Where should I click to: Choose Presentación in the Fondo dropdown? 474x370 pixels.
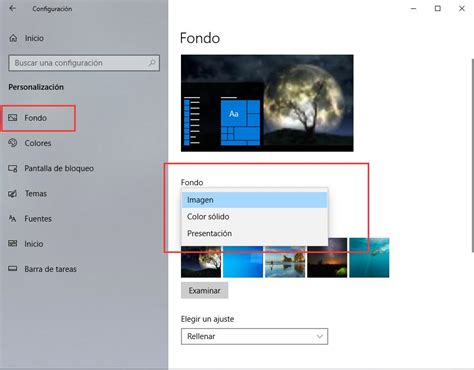[254, 233]
